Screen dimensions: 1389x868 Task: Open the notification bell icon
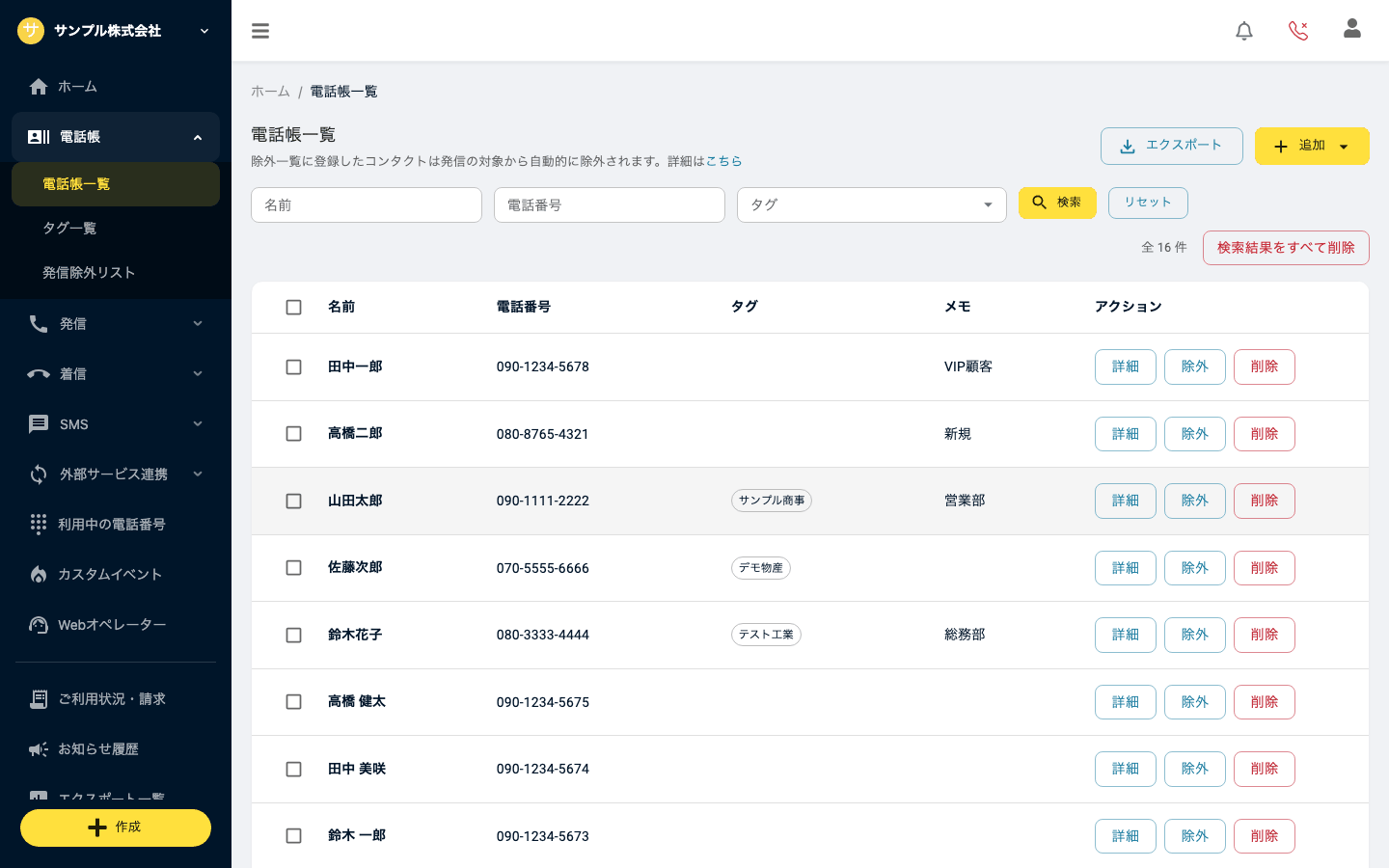point(1244,31)
